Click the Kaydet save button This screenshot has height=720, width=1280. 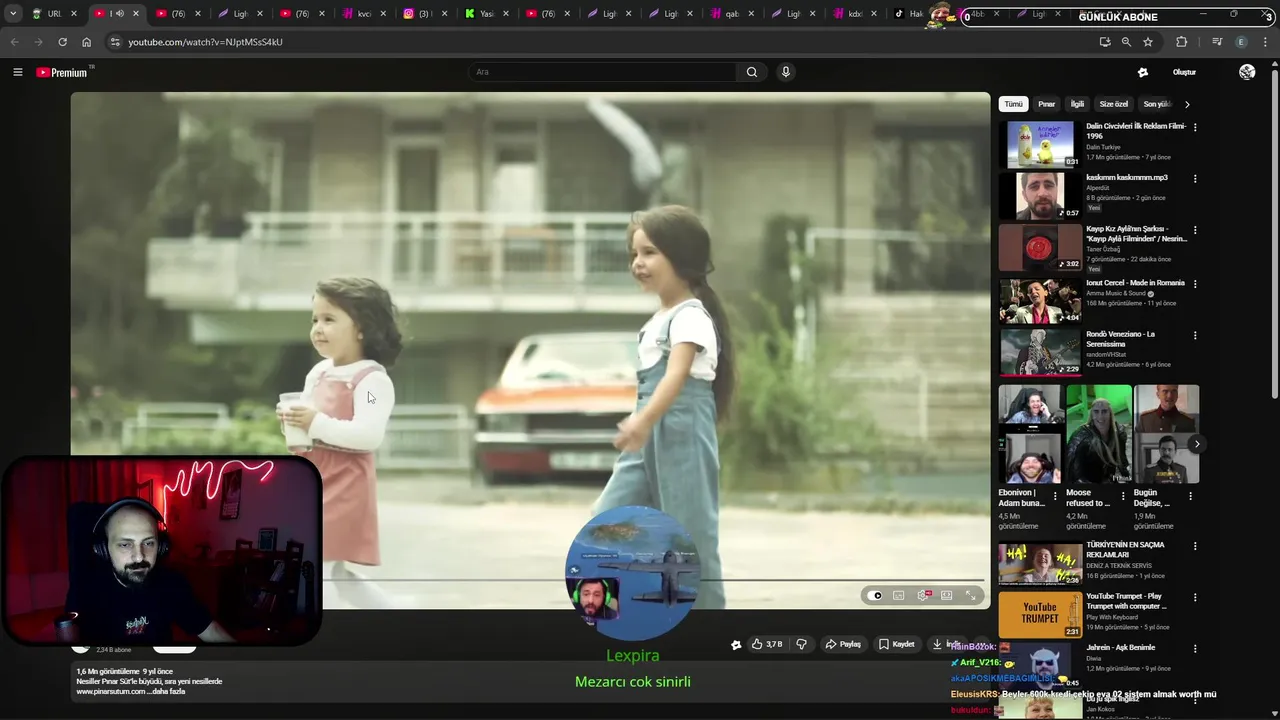tap(897, 644)
